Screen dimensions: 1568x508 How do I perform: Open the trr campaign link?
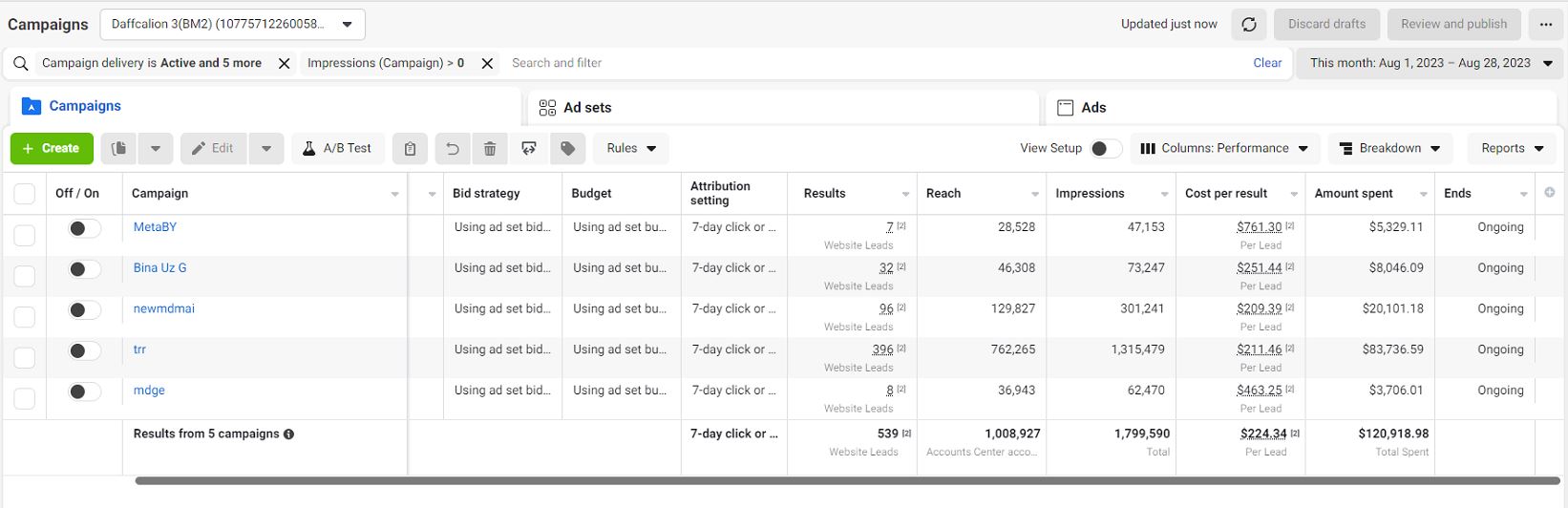pyautogui.click(x=139, y=350)
